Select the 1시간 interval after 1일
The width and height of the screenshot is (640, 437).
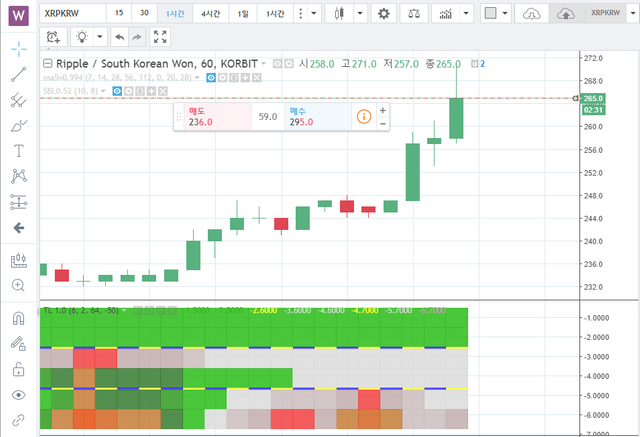pyautogui.click(x=275, y=13)
